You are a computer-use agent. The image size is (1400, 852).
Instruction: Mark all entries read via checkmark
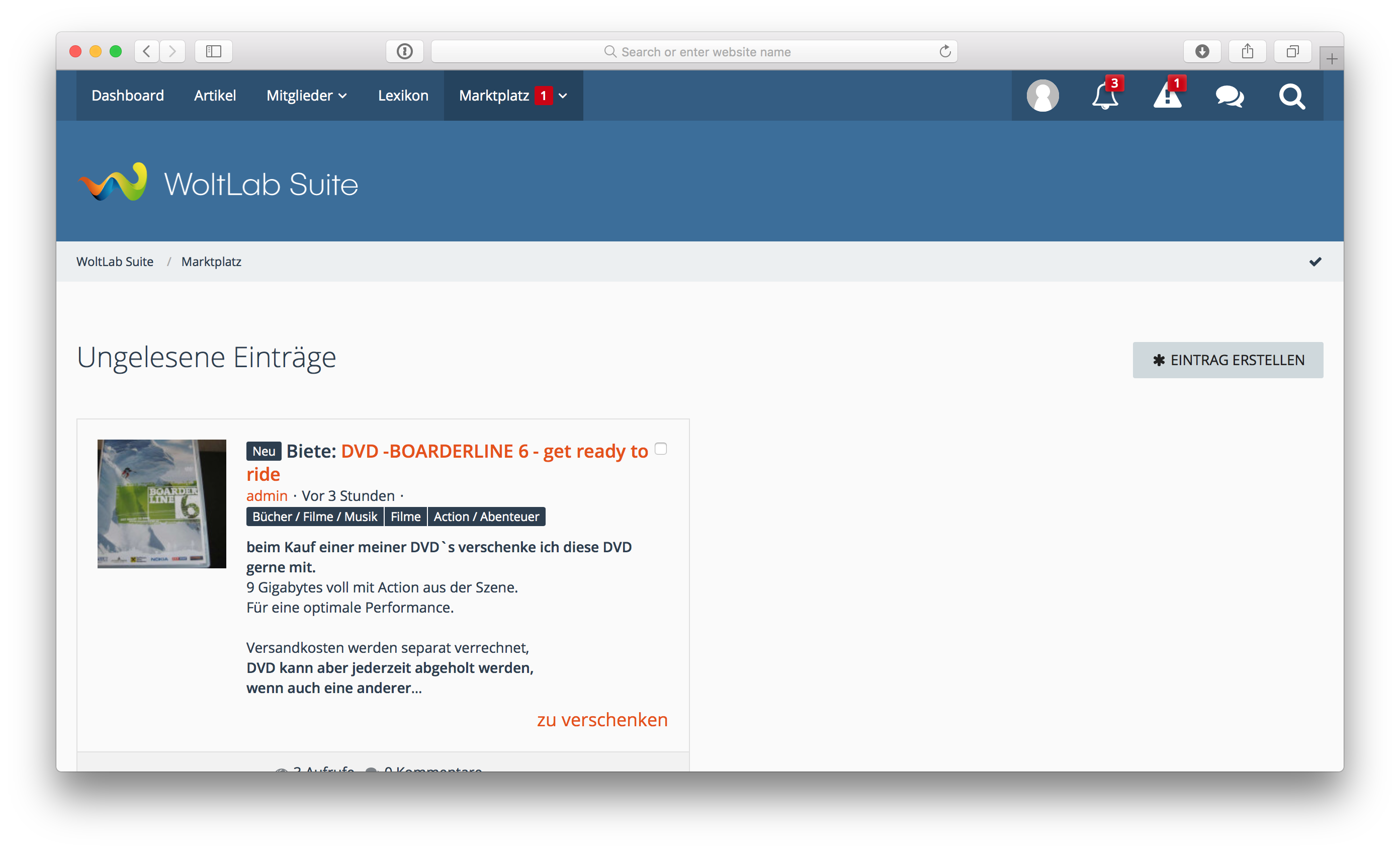click(x=1315, y=262)
